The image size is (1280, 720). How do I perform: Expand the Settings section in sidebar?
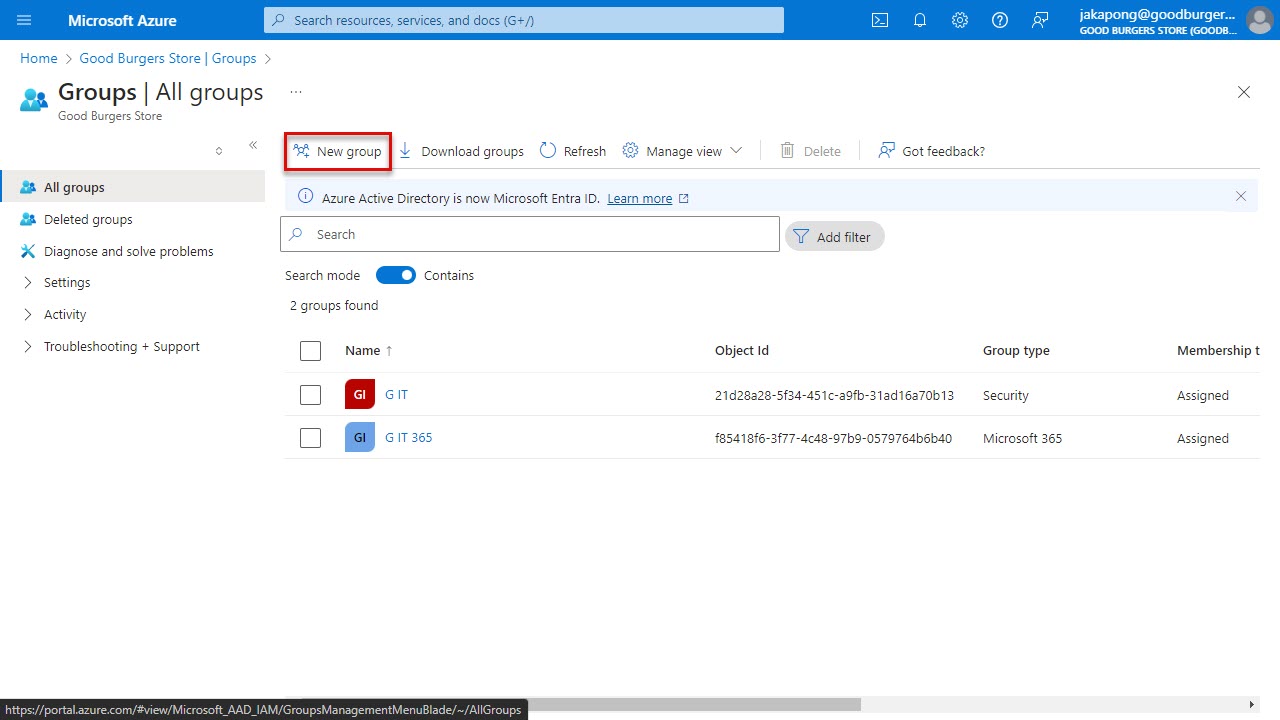point(68,282)
